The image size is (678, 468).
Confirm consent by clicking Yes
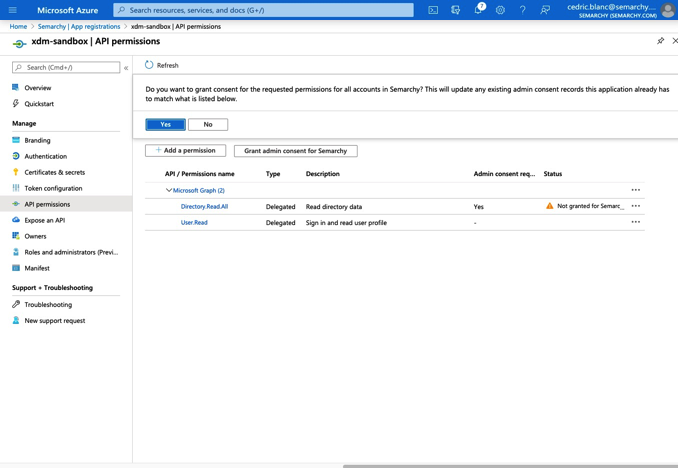click(165, 124)
